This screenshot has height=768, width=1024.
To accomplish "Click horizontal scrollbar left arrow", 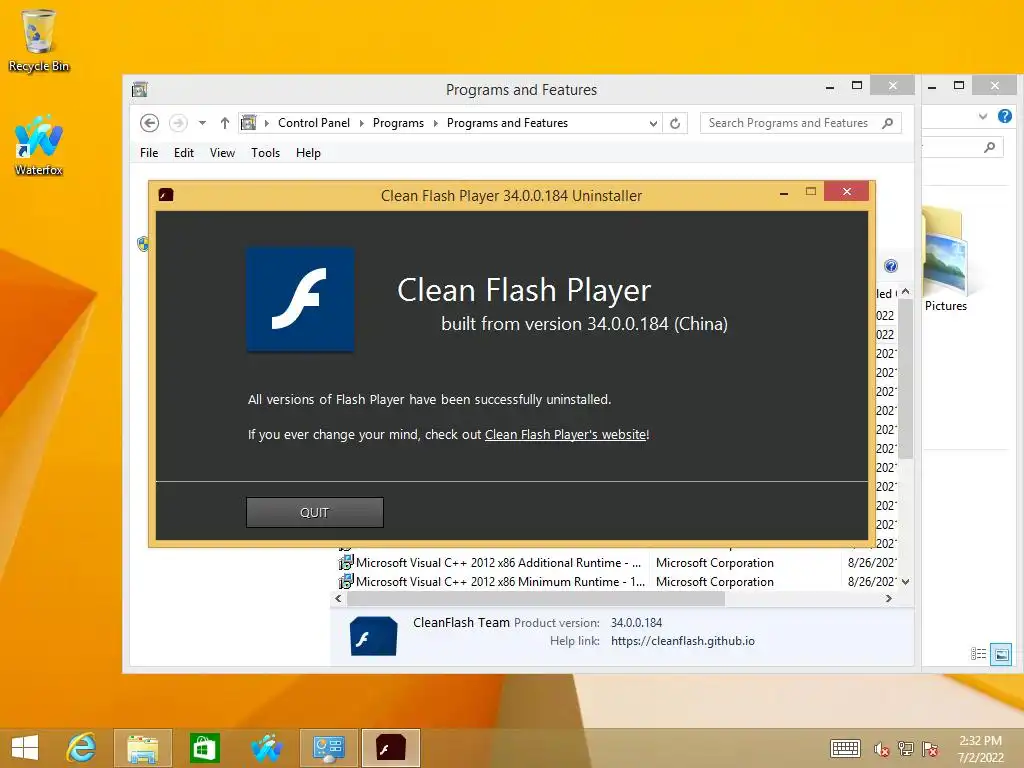I will coord(338,598).
